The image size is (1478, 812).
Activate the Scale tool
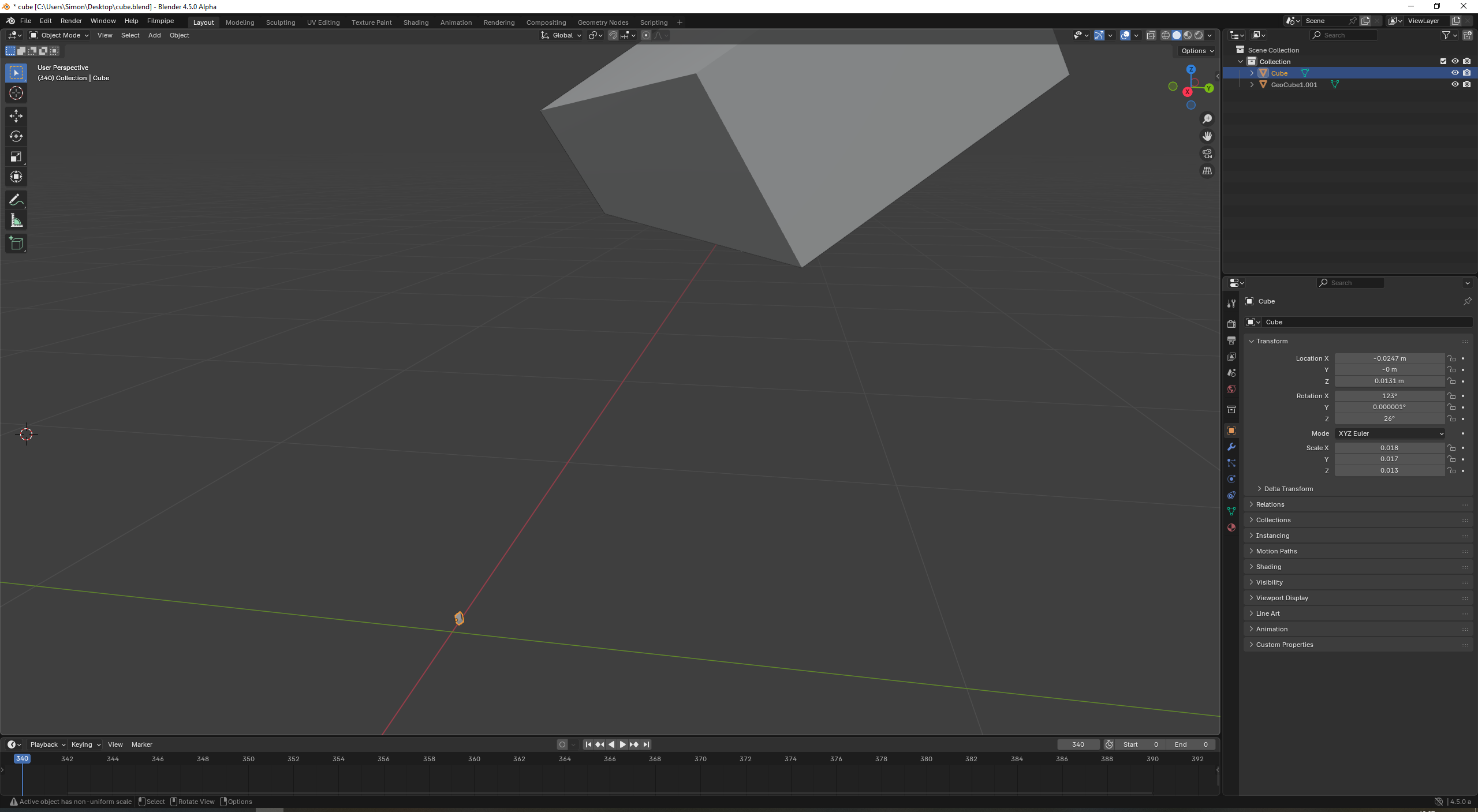coord(16,156)
